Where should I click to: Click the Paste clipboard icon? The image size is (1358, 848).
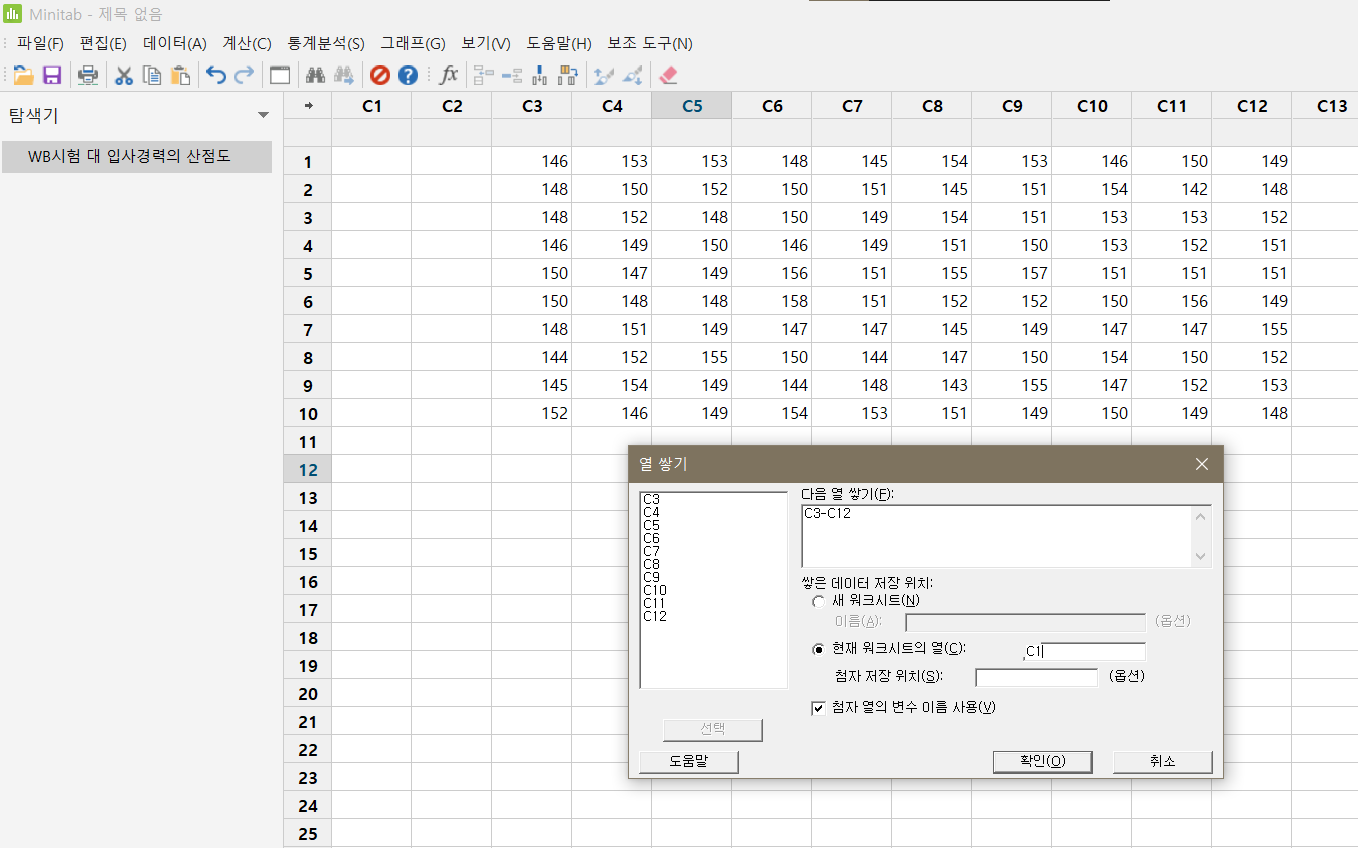point(180,75)
